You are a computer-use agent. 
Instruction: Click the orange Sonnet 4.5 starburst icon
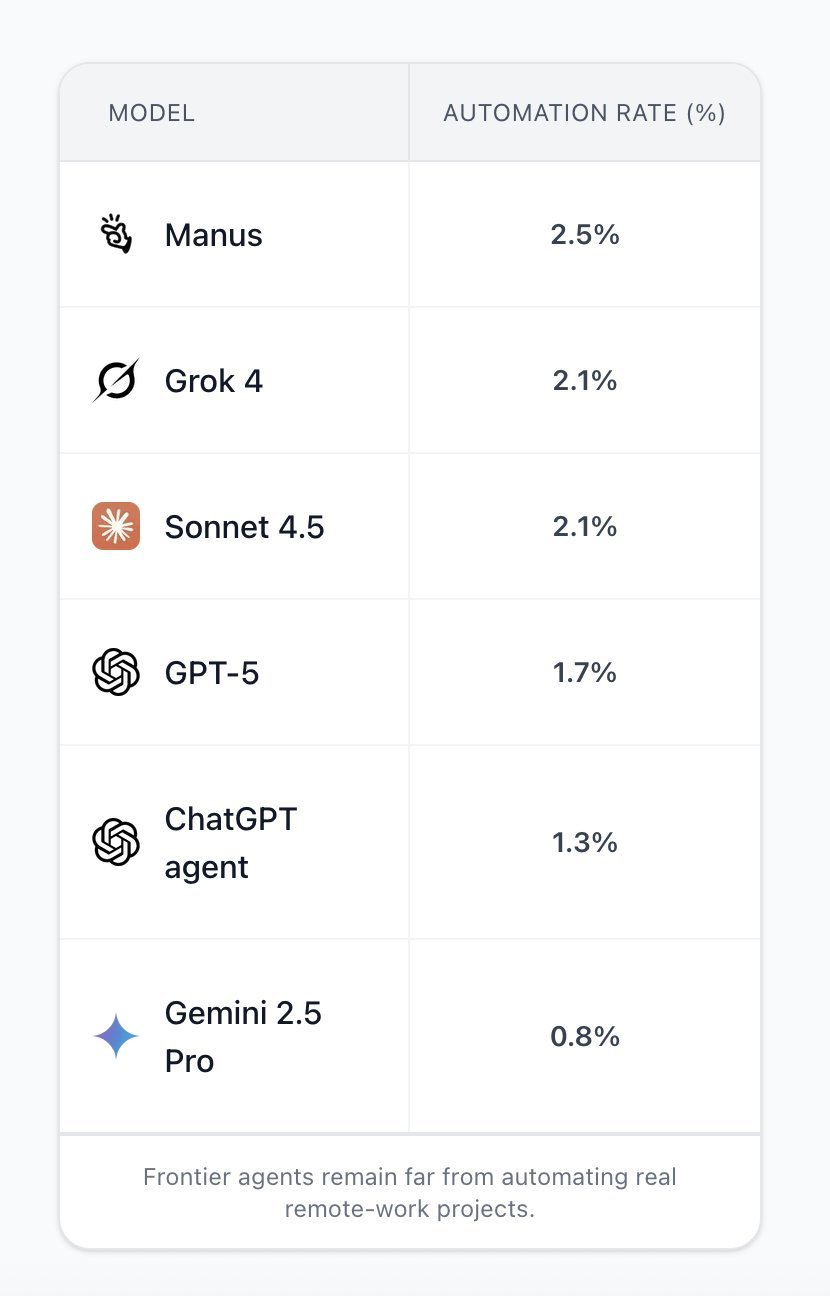point(116,526)
